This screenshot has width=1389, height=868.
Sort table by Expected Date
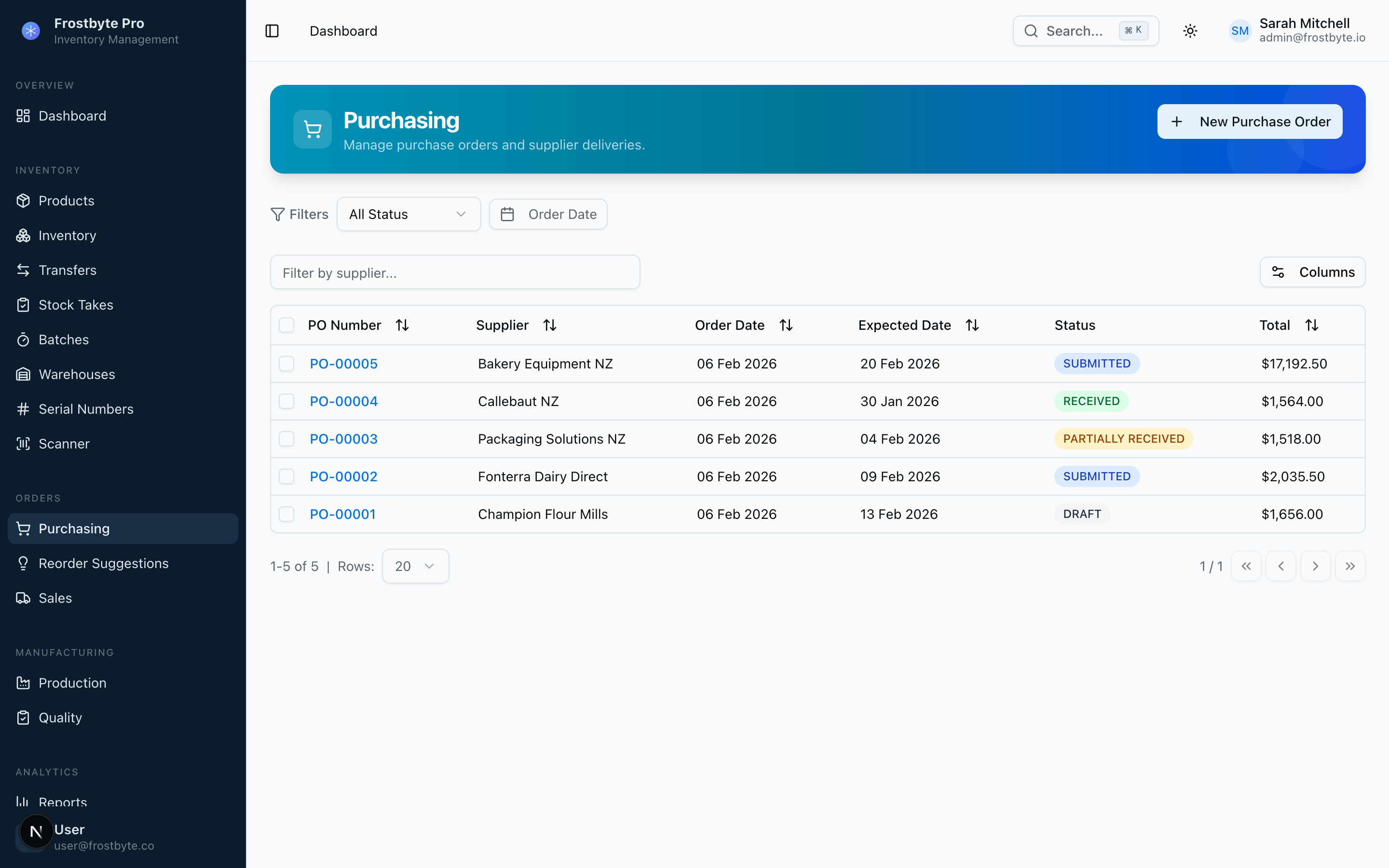(972, 325)
